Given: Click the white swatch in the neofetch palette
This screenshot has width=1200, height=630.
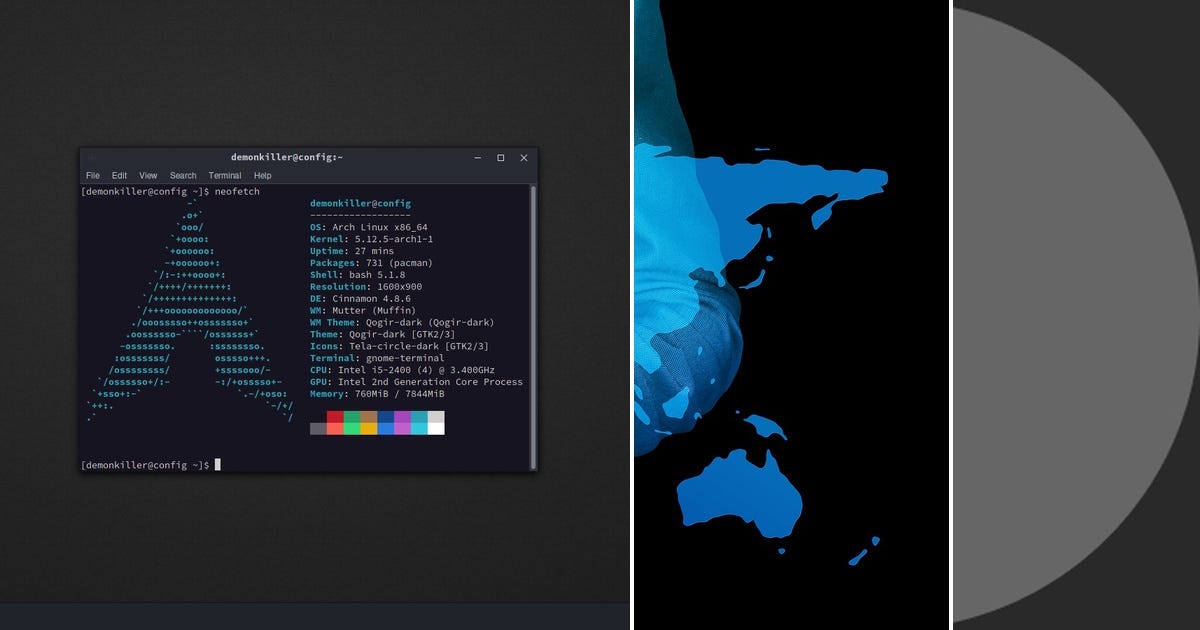Looking at the screenshot, I should pyautogui.click(x=437, y=424).
